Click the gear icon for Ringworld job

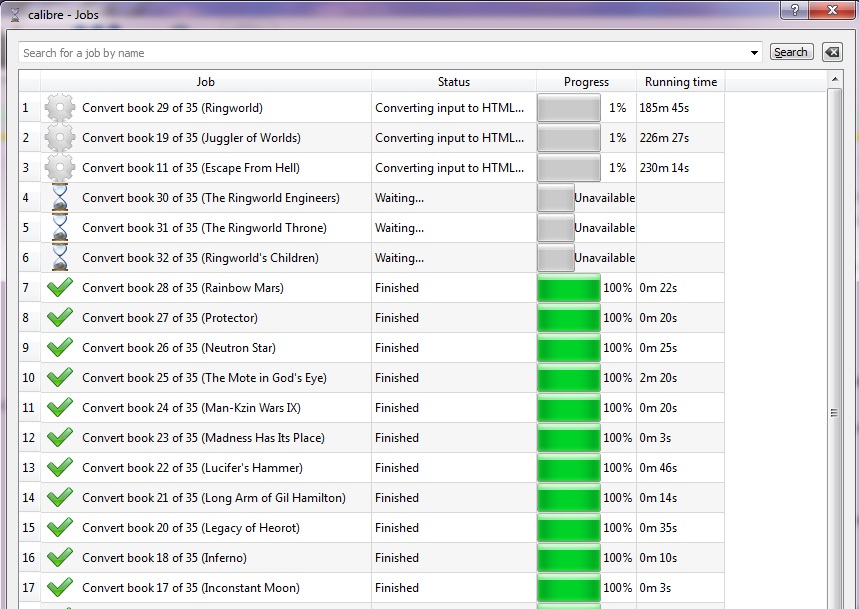(x=60, y=108)
